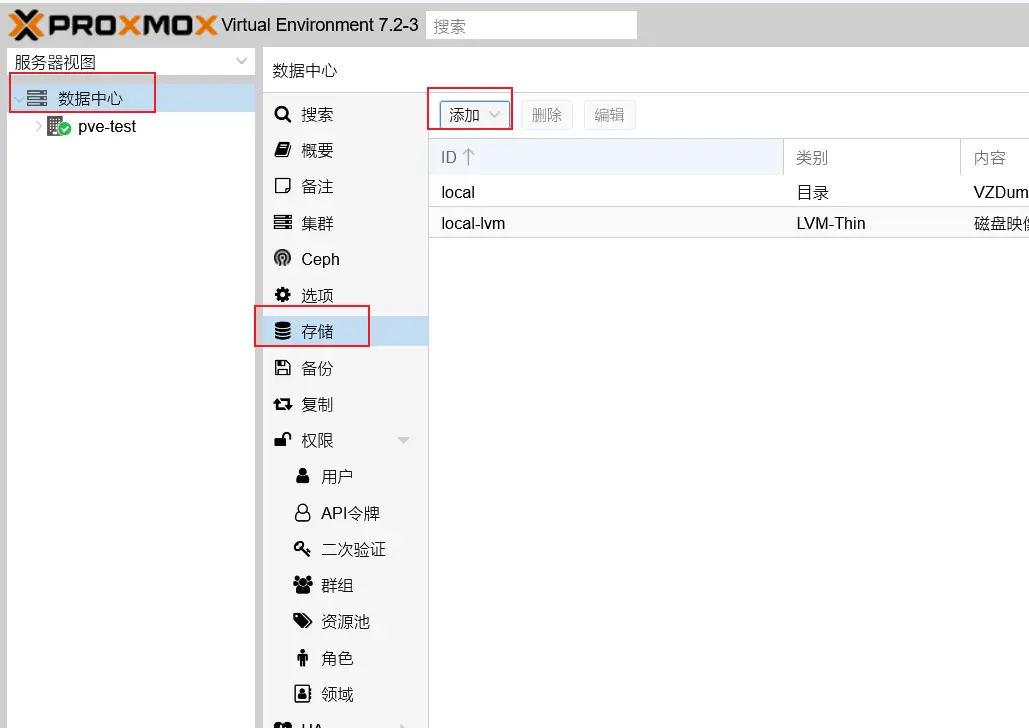1029x728 pixels.
Task: Click the note icon for 备注
Action: pyautogui.click(x=283, y=187)
